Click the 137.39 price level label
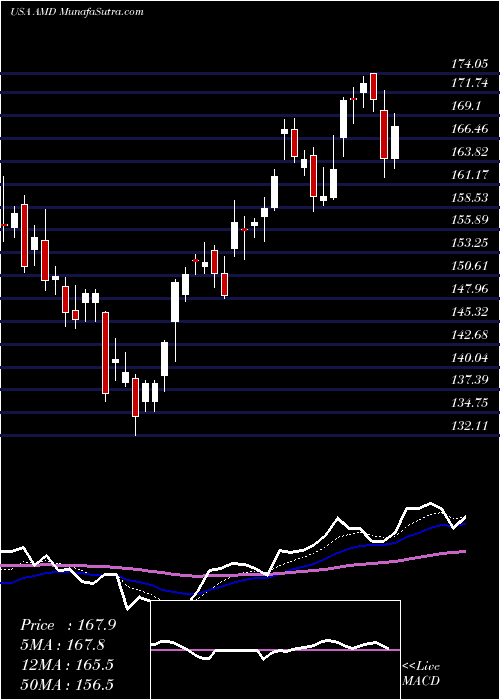 [x=470, y=380]
